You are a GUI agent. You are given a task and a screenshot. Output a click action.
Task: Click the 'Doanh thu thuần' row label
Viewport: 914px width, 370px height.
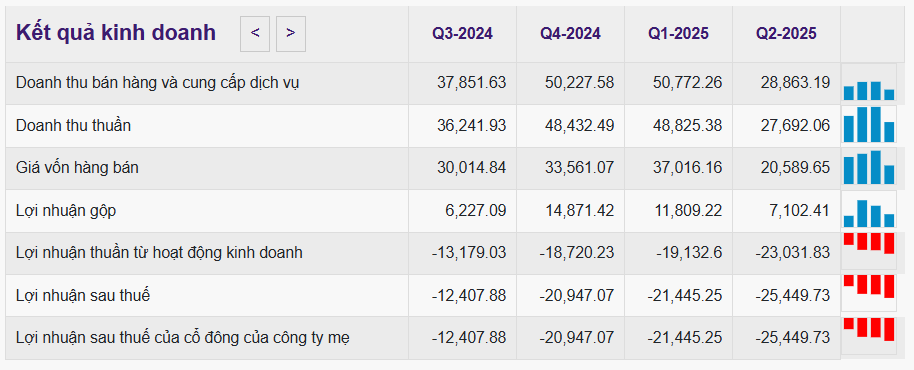73,125
